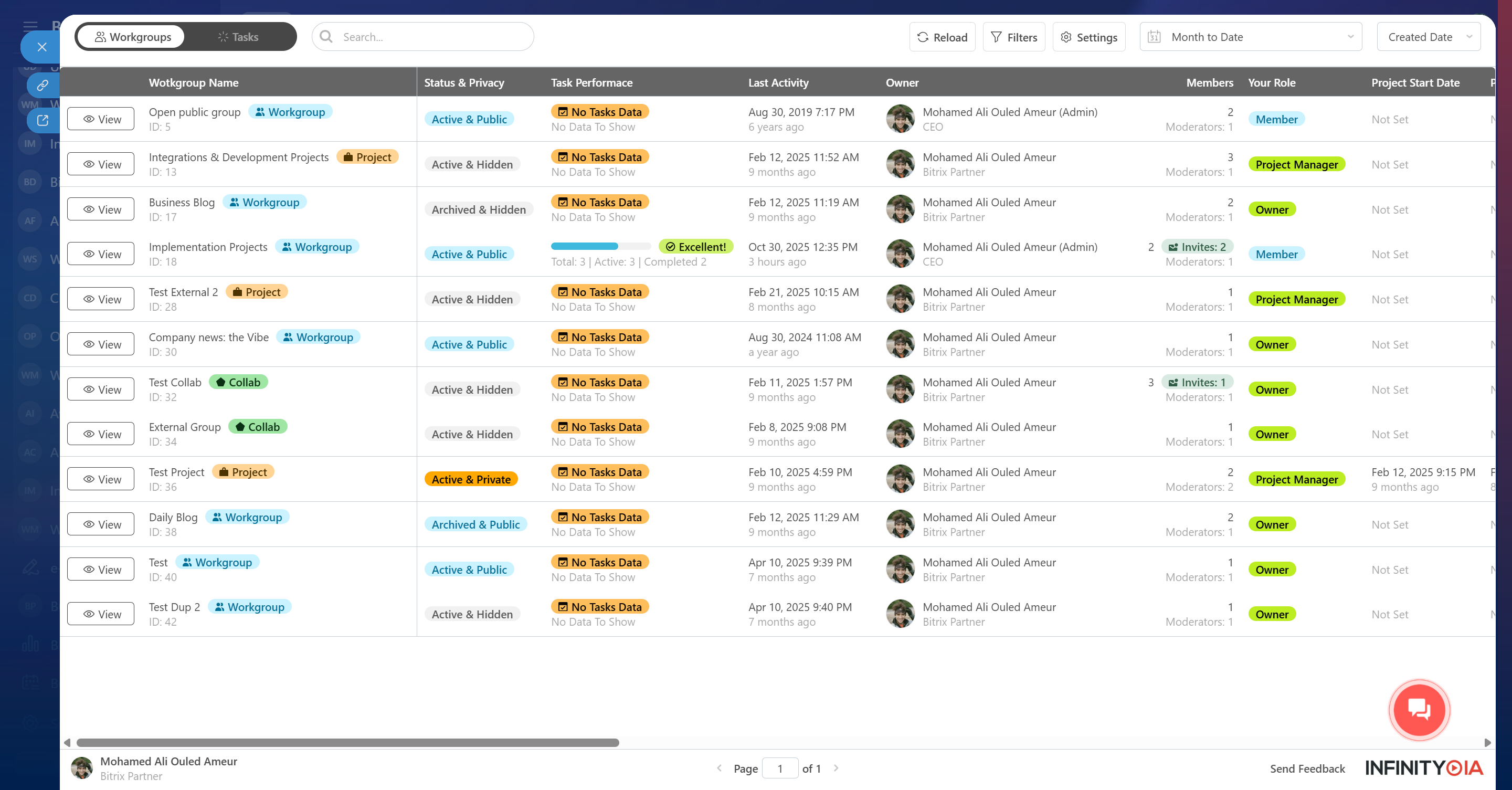Open the Settings gear button
This screenshot has width=1512, height=790.
(1089, 37)
